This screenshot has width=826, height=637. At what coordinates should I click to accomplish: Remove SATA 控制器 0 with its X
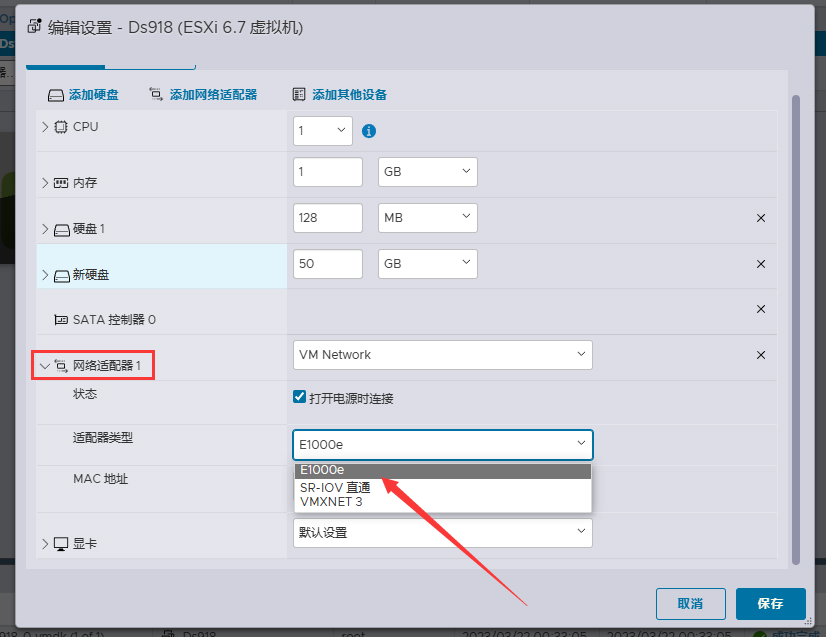coord(761,309)
